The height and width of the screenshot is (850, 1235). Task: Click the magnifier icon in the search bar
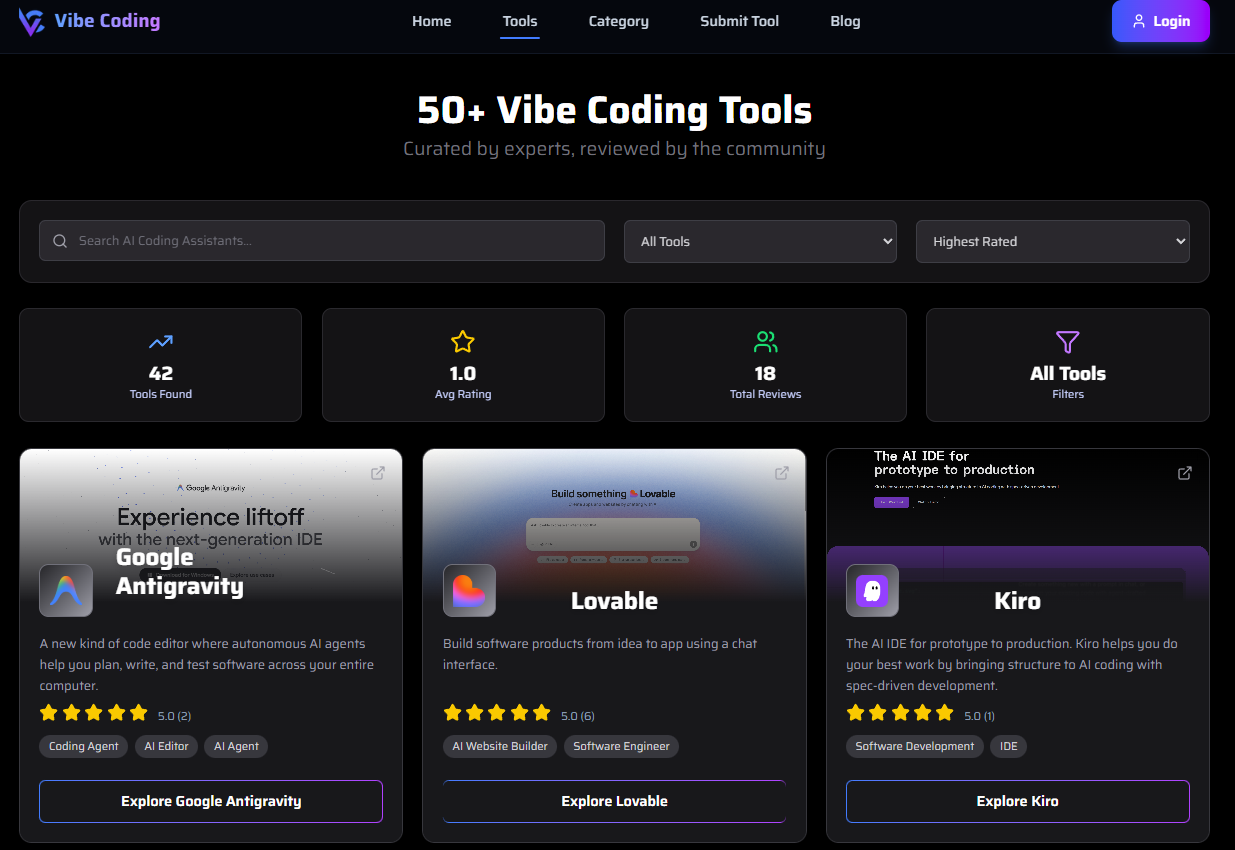coord(59,241)
